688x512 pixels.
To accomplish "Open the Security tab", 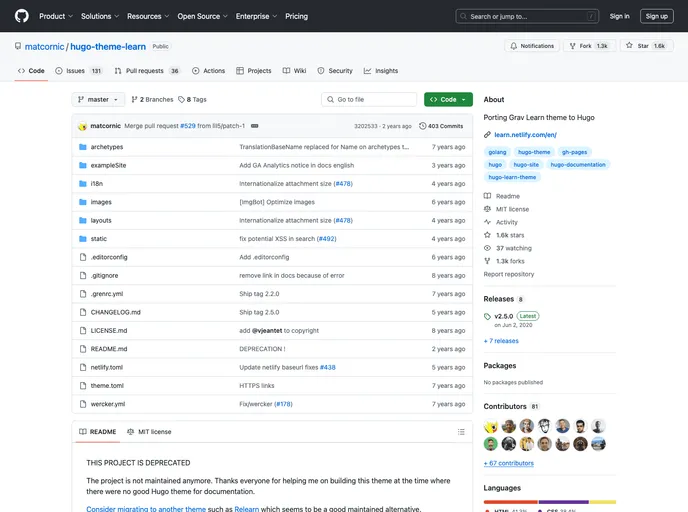I will point(335,71).
